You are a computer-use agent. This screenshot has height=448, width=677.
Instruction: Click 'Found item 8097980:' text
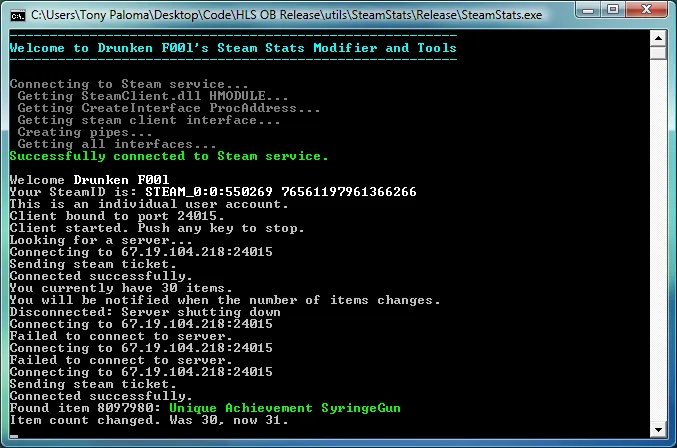85,408
